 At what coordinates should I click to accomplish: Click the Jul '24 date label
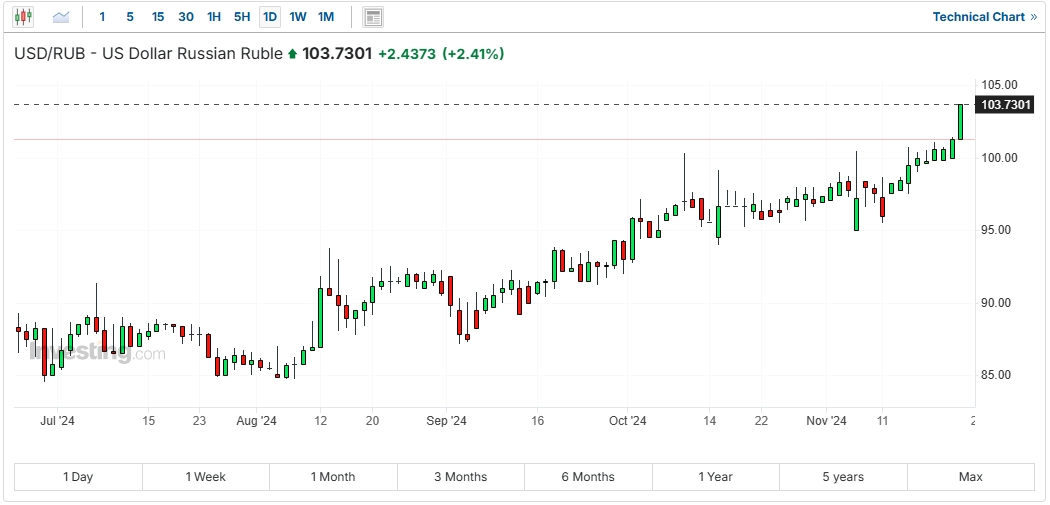[57, 421]
